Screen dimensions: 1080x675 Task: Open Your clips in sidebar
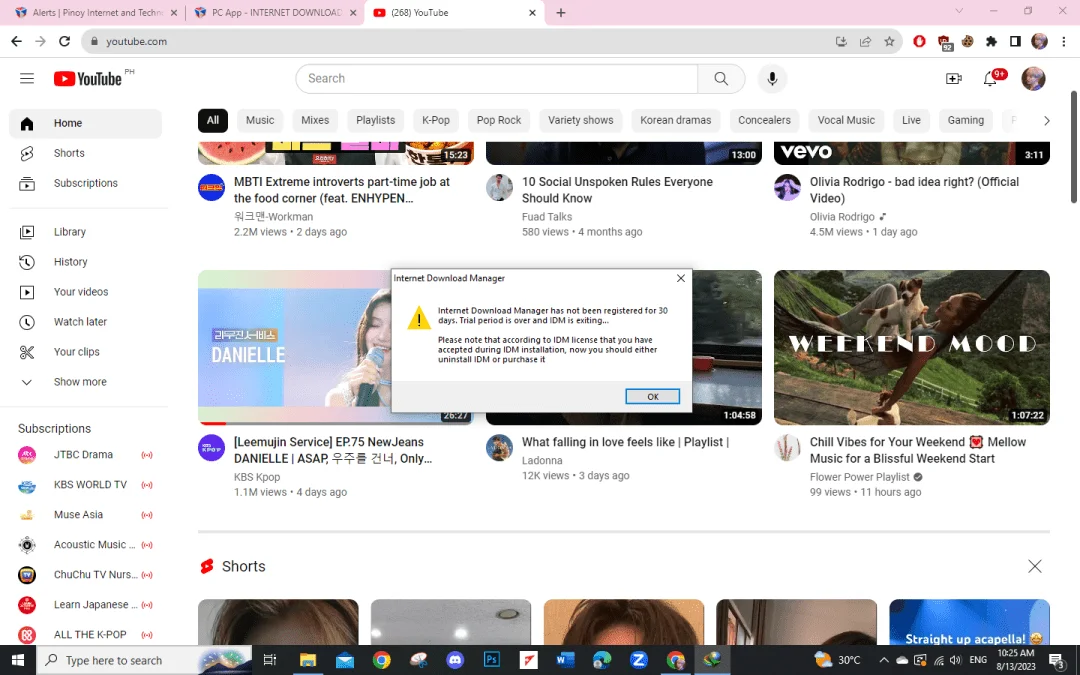click(x=85, y=352)
